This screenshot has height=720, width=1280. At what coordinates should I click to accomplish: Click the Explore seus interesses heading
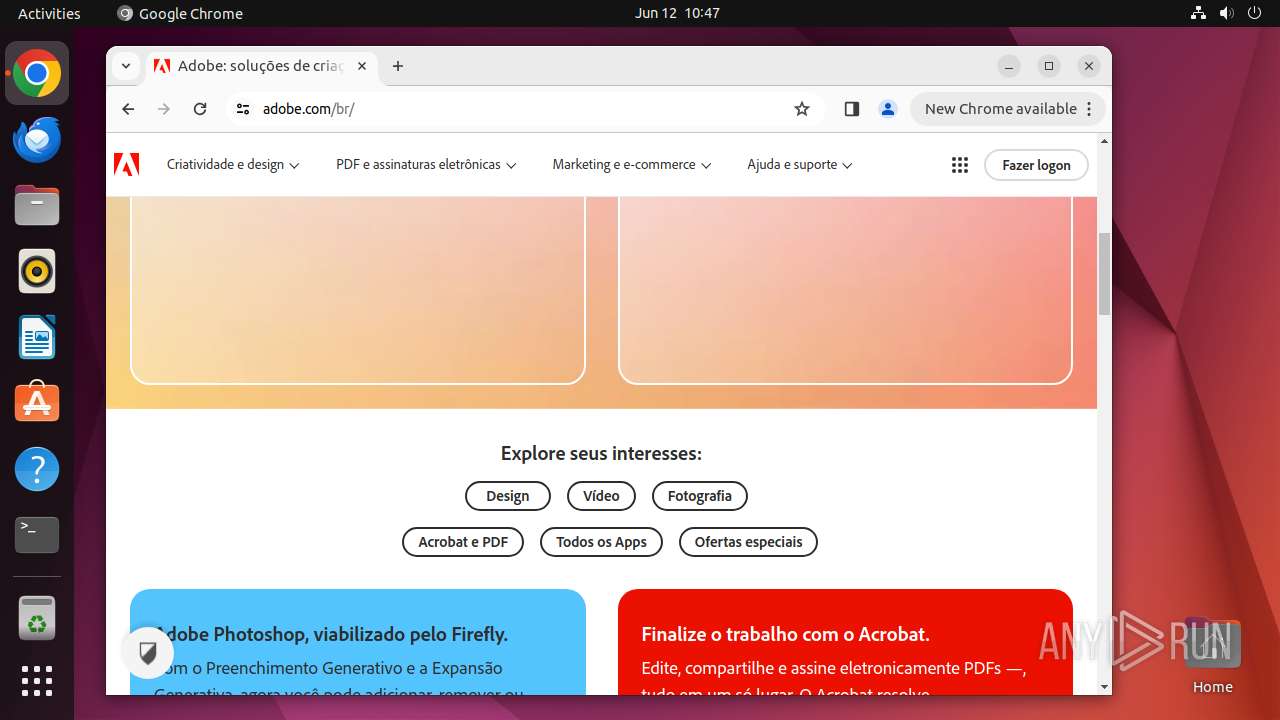(601, 454)
